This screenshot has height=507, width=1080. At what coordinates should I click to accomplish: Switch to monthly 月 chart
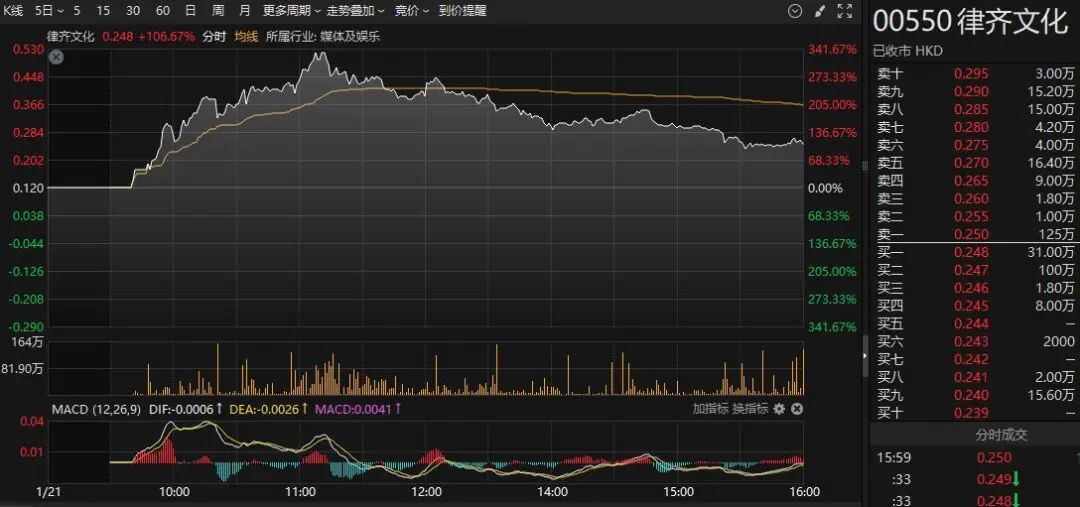coord(245,10)
